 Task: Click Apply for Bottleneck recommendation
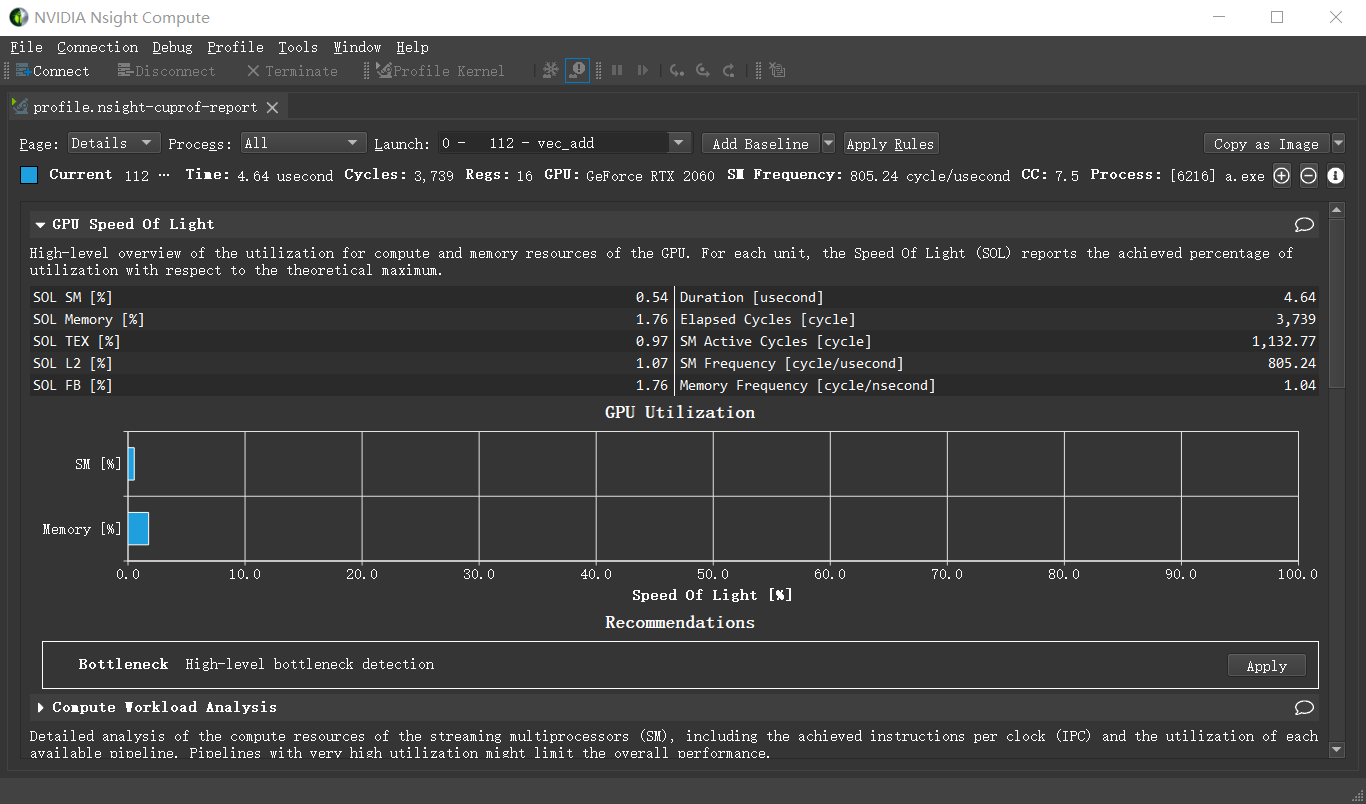point(1266,666)
